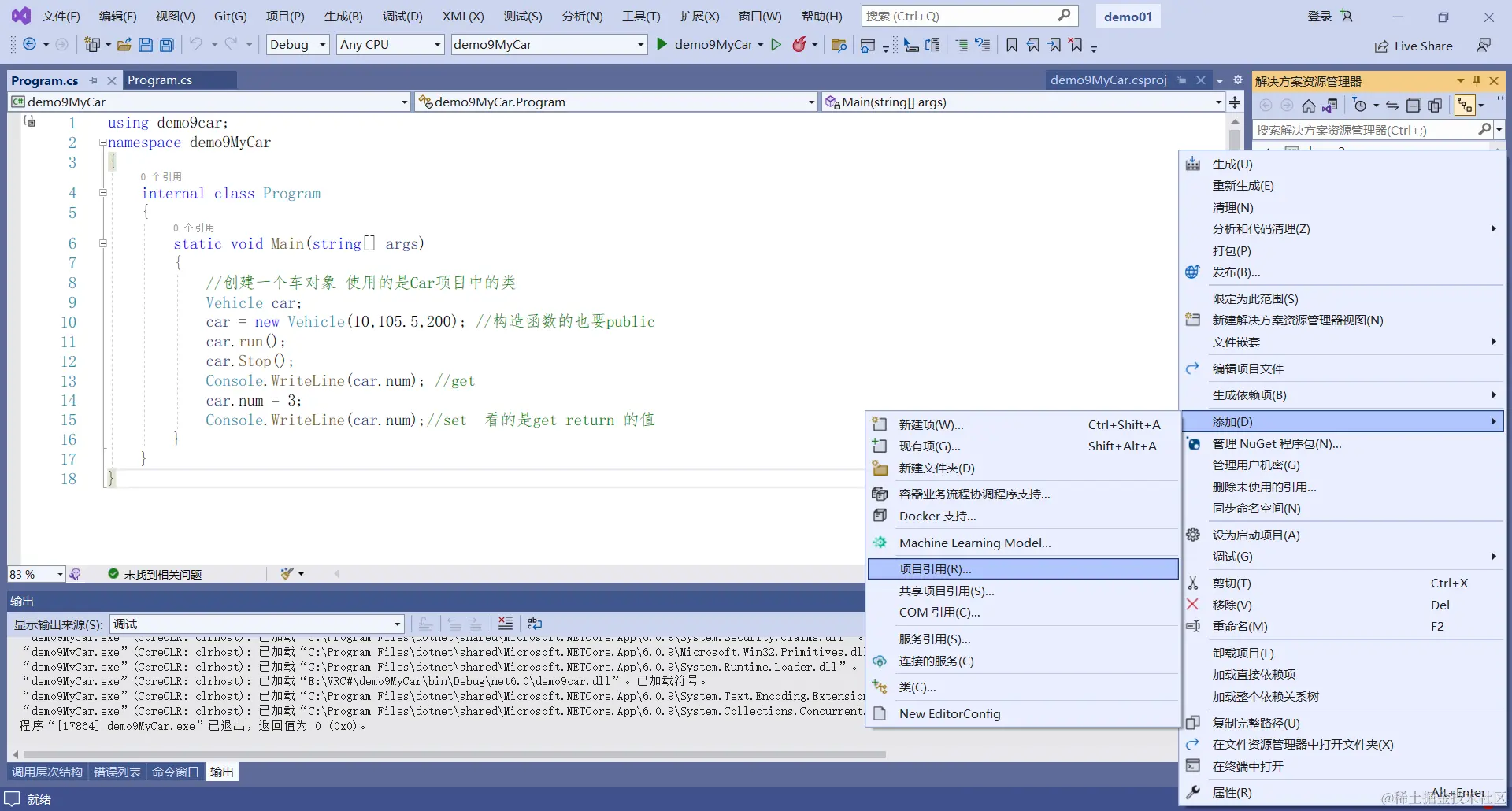Click the clear all output icon
This screenshot has height=811, width=1512.
coord(506,624)
